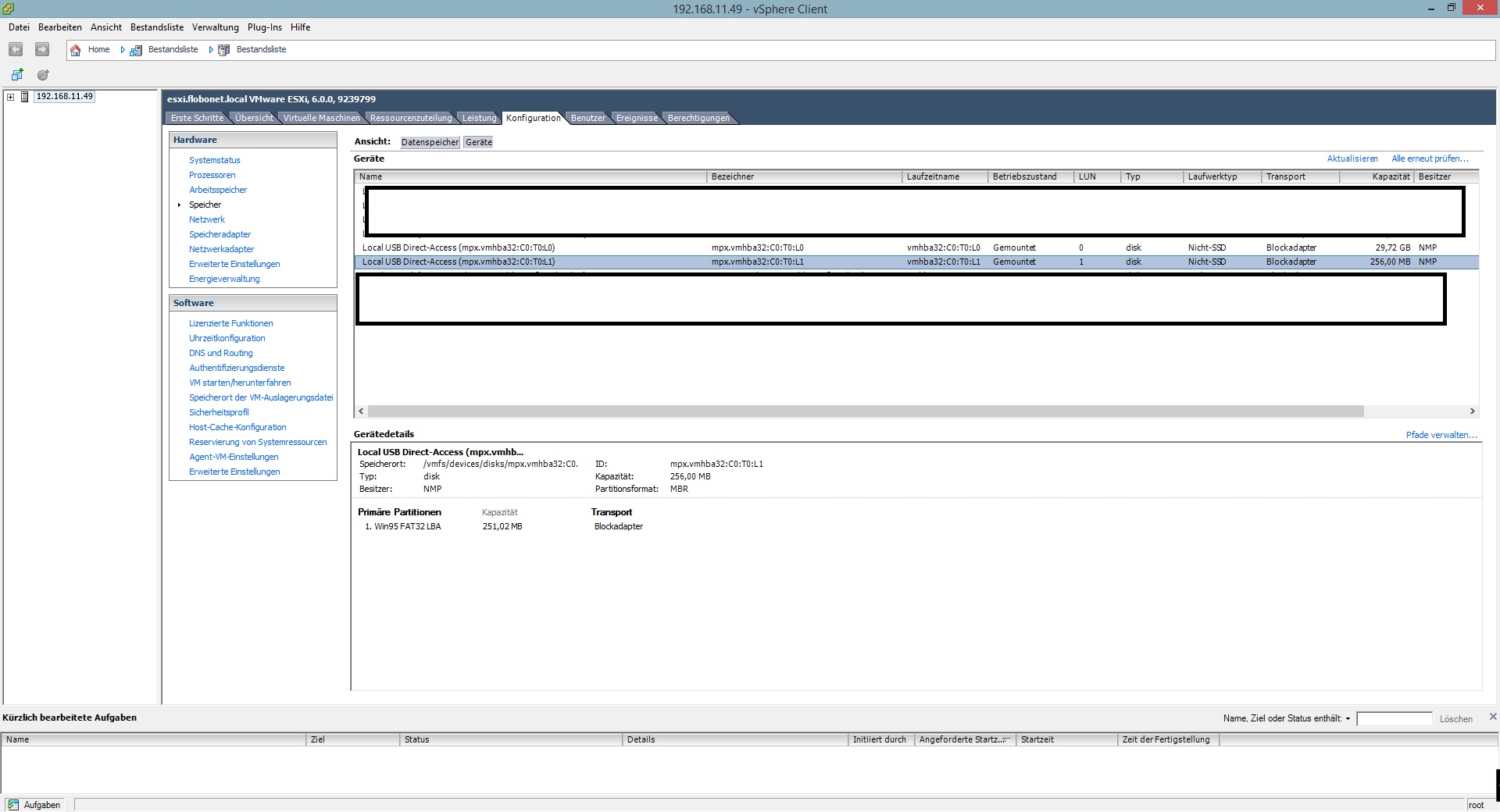Click the Home icon in navigation bar

[76, 50]
